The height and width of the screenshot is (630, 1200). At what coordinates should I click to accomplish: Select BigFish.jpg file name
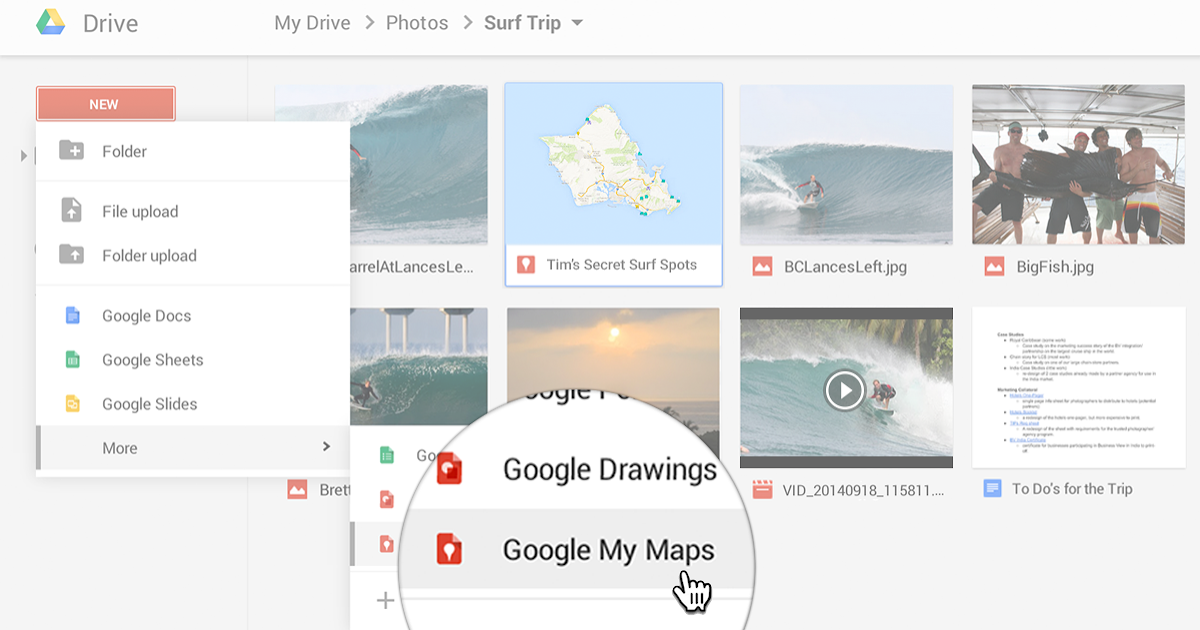coord(1055,267)
